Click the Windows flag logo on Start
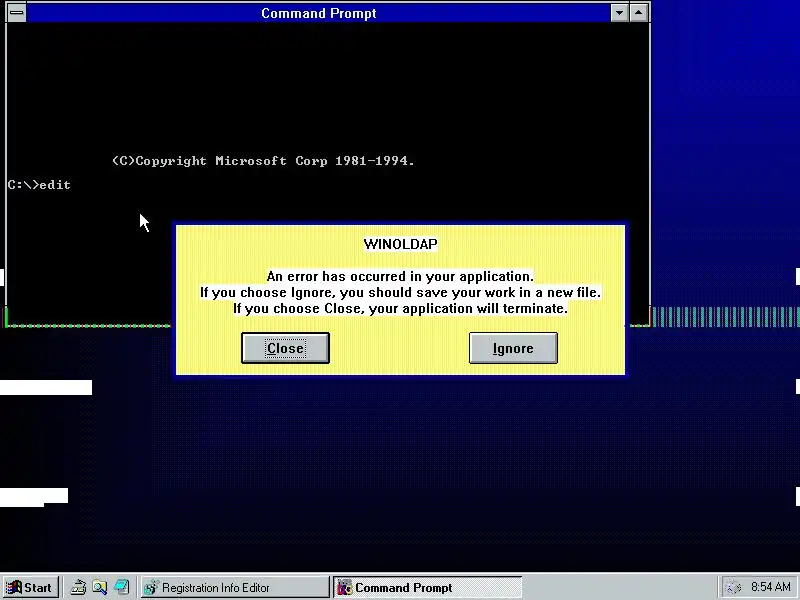The height and width of the screenshot is (600, 800). coord(14,587)
